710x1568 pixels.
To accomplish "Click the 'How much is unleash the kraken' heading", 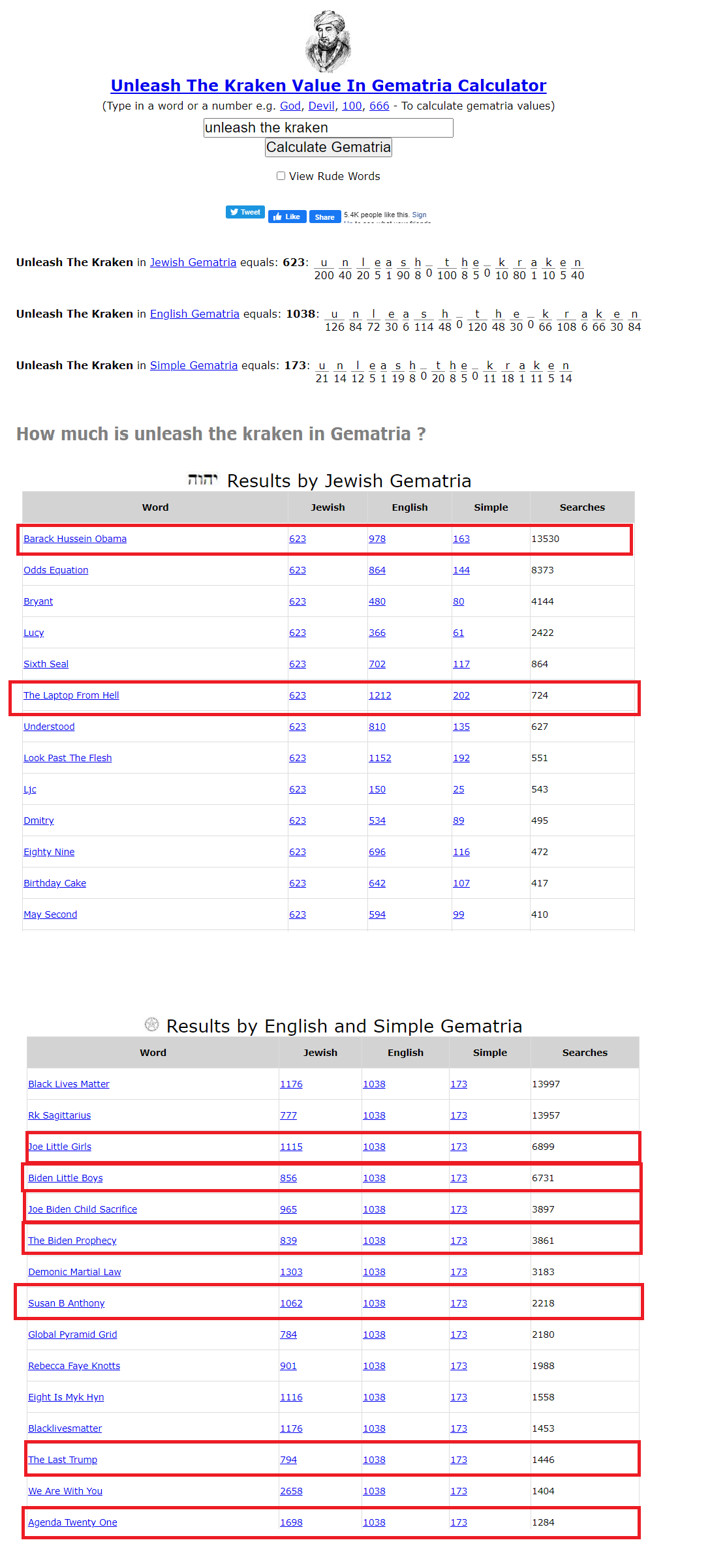I will click(221, 434).
